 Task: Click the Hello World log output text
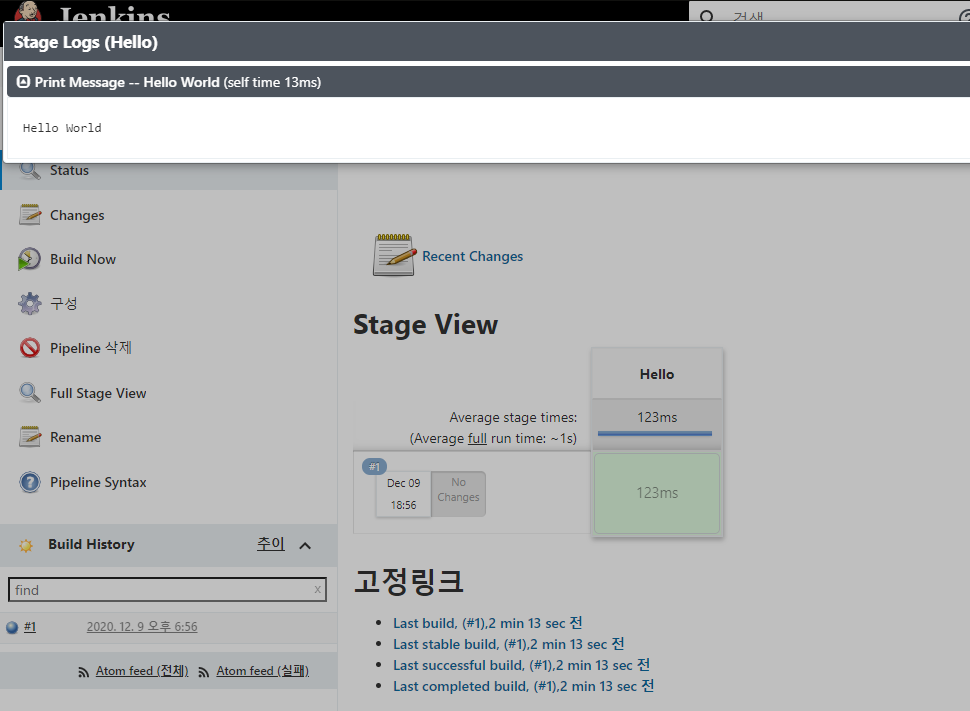pyautogui.click(x=62, y=128)
